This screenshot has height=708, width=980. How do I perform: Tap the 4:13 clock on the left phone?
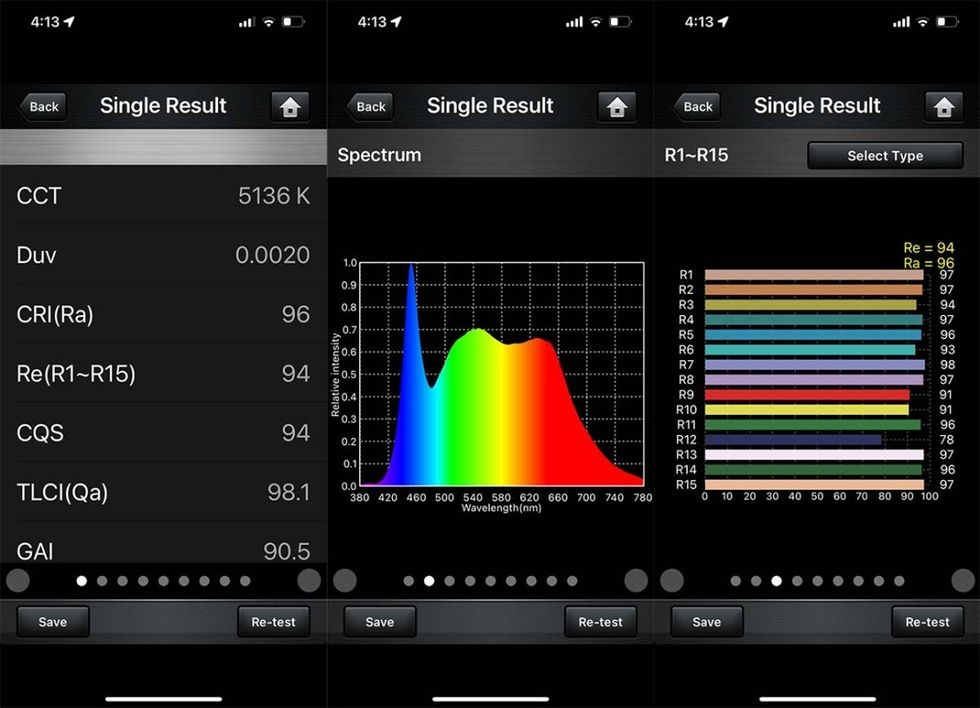[45, 22]
